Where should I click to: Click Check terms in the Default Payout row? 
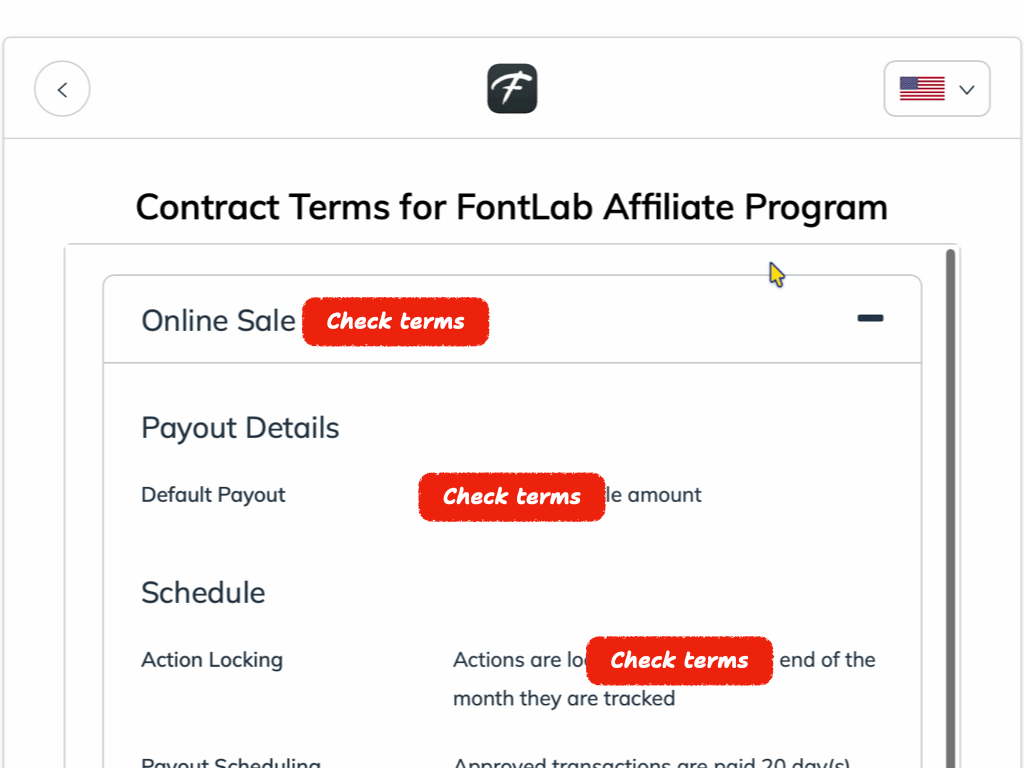511,497
